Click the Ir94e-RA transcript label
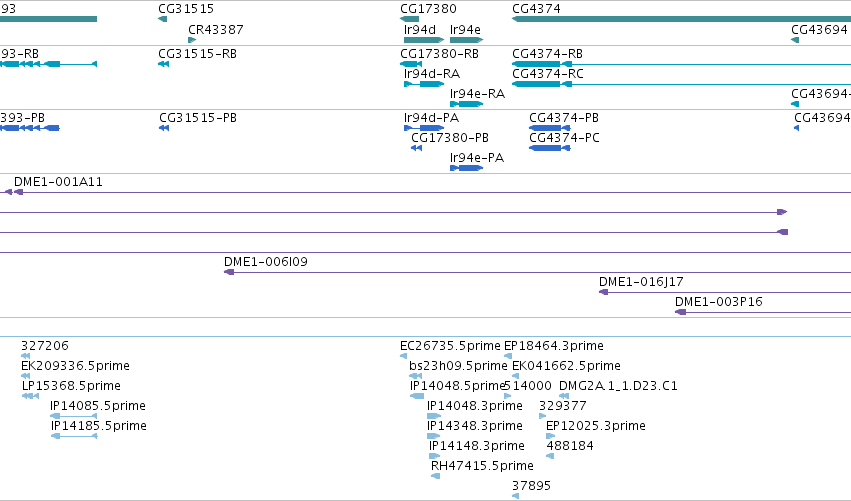The image size is (851, 501). pyautogui.click(x=477, y=94)
